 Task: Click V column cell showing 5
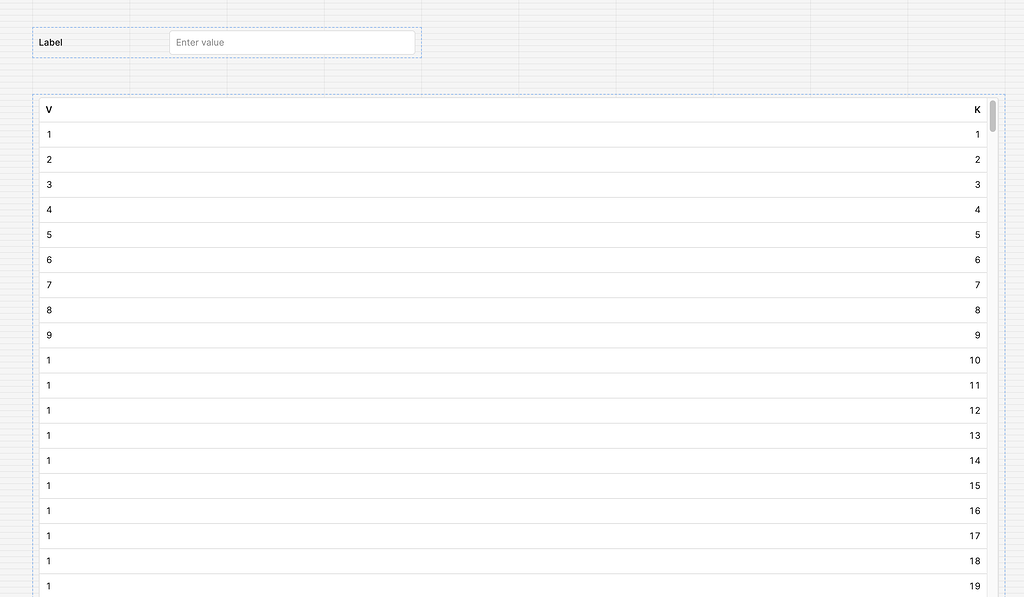[x=49, y=234]
